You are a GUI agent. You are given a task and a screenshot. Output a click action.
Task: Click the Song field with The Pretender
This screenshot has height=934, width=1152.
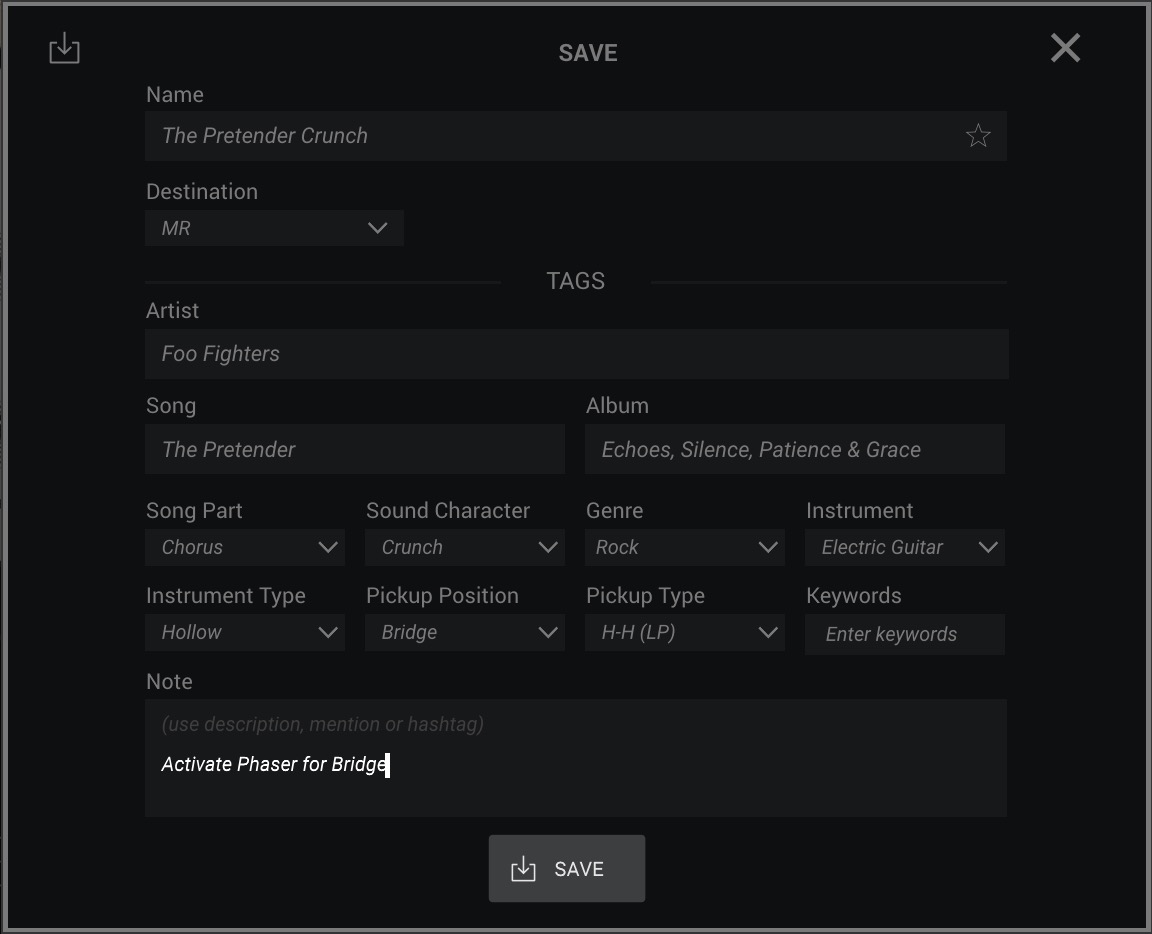click(355, 449)
